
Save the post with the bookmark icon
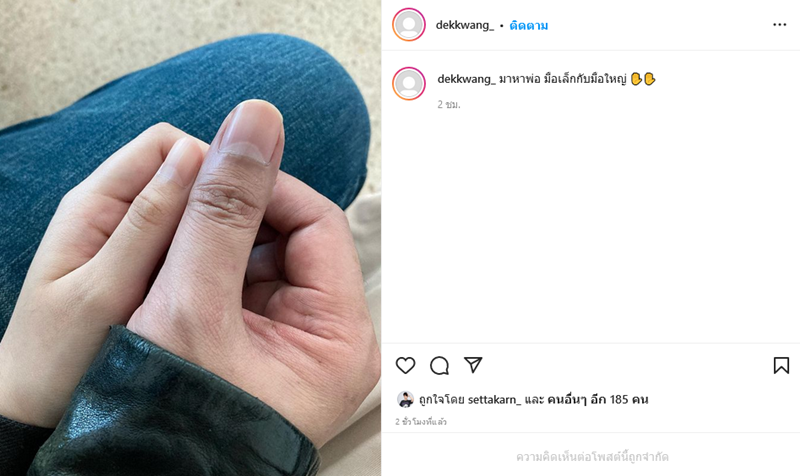[781, 365]
